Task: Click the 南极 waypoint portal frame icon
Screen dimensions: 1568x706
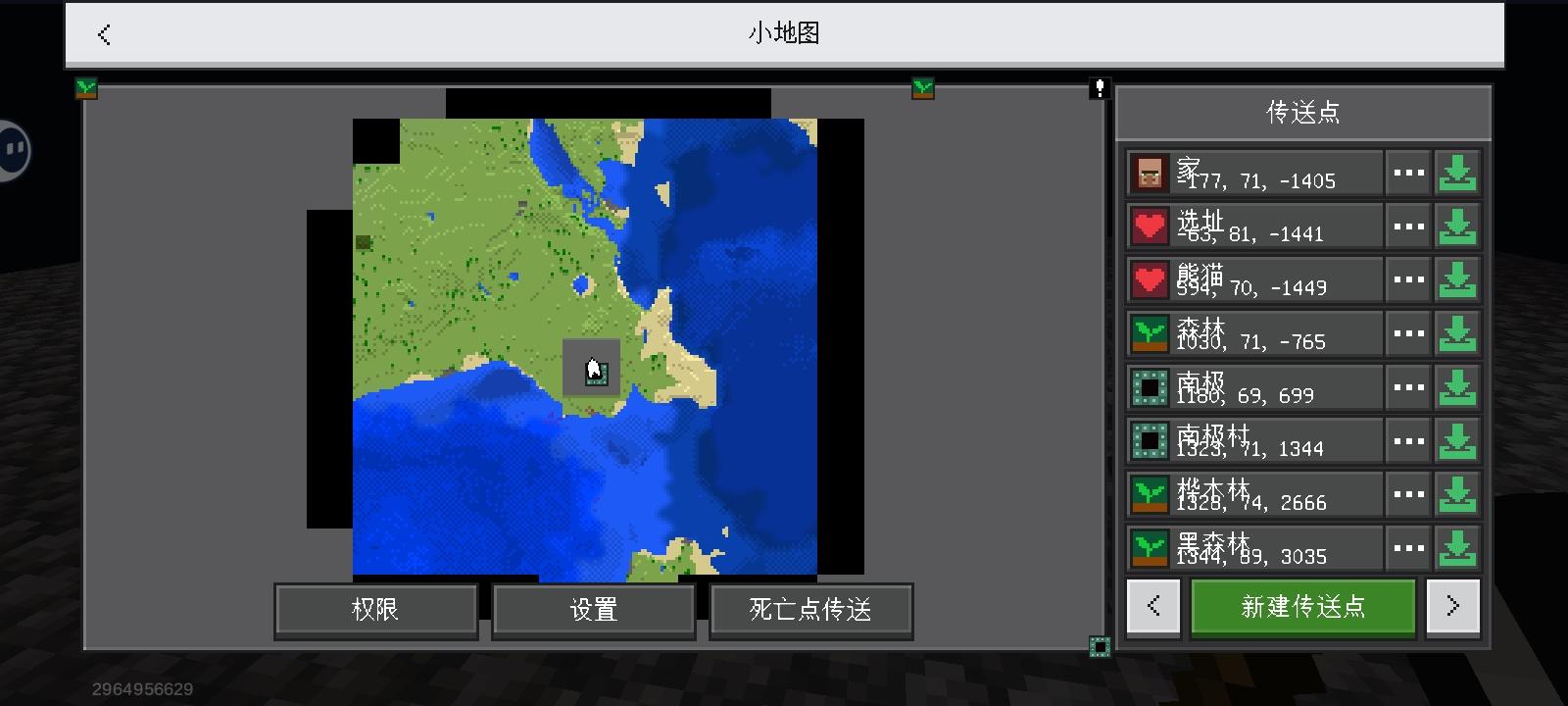Action: (x=1150, y=387)
